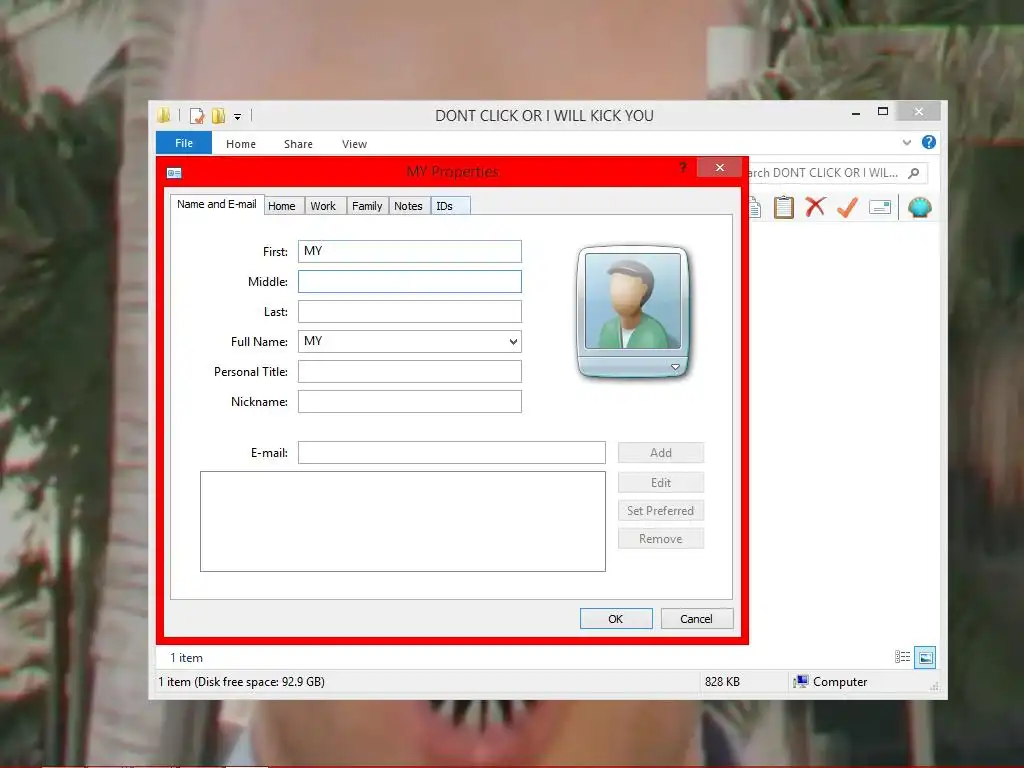Screen dimensions: 1024x768
Task: Close the MY Properties dialog
Action: (x=720, y=168)
